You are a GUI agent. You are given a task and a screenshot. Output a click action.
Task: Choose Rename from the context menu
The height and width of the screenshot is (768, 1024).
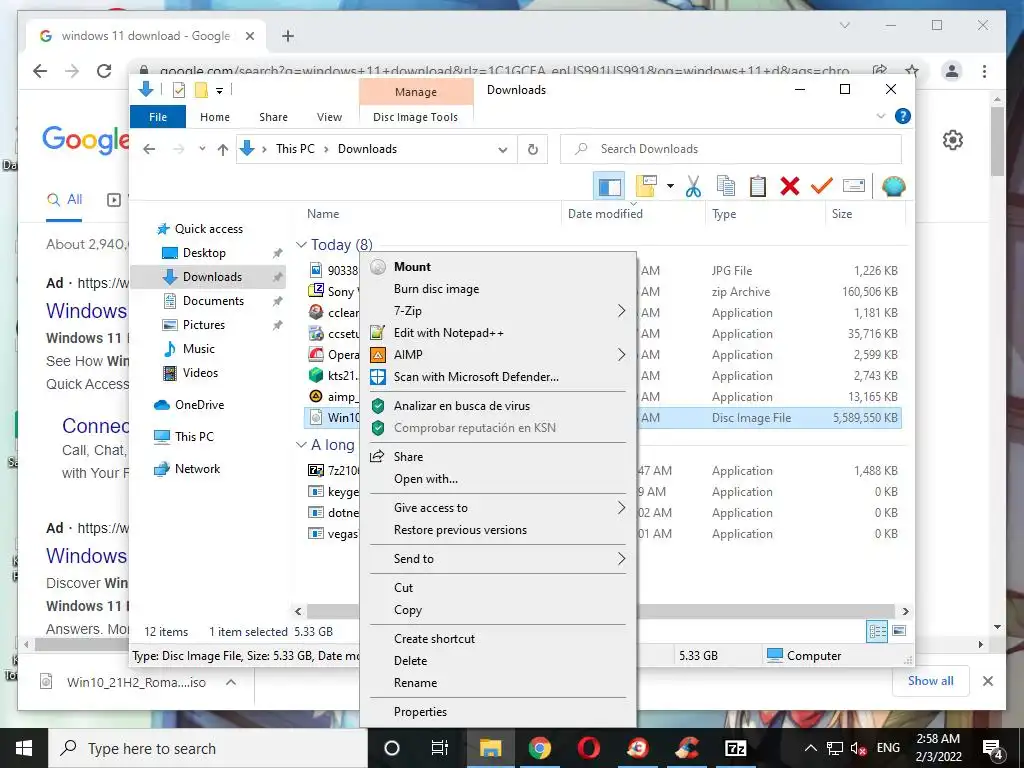pyautogui.click(x=497, y=682)
